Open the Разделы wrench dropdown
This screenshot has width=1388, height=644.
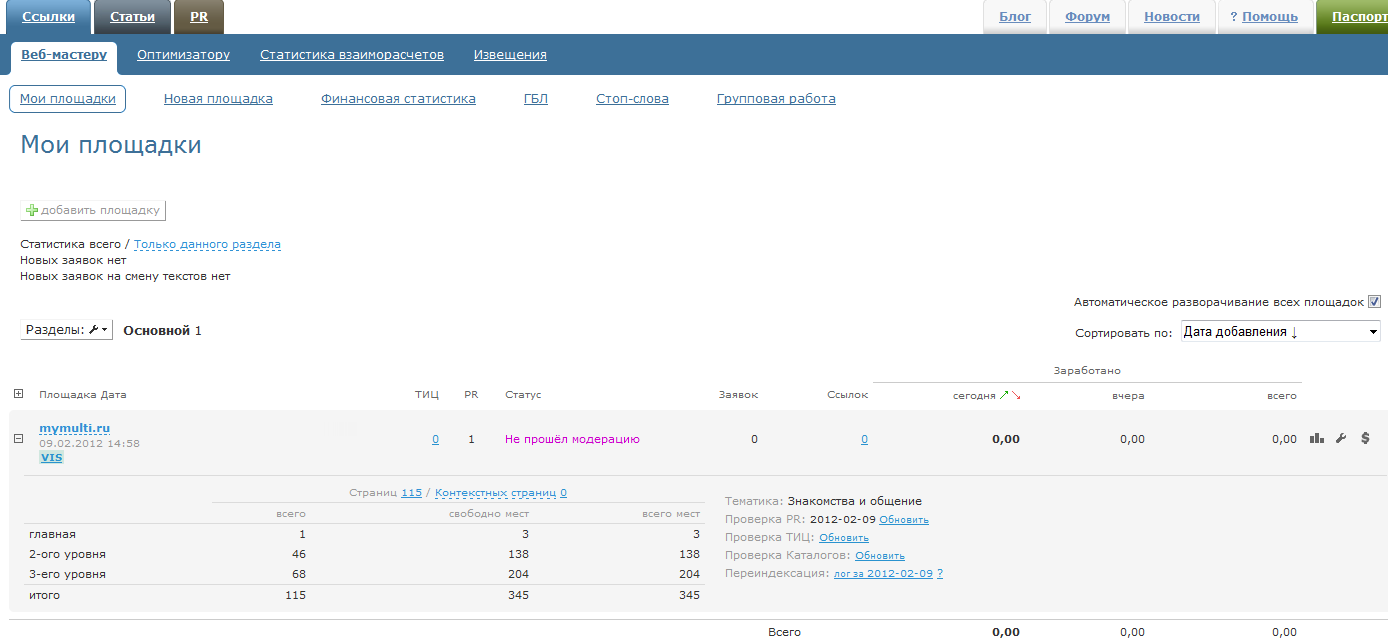(x=66, y=330)
